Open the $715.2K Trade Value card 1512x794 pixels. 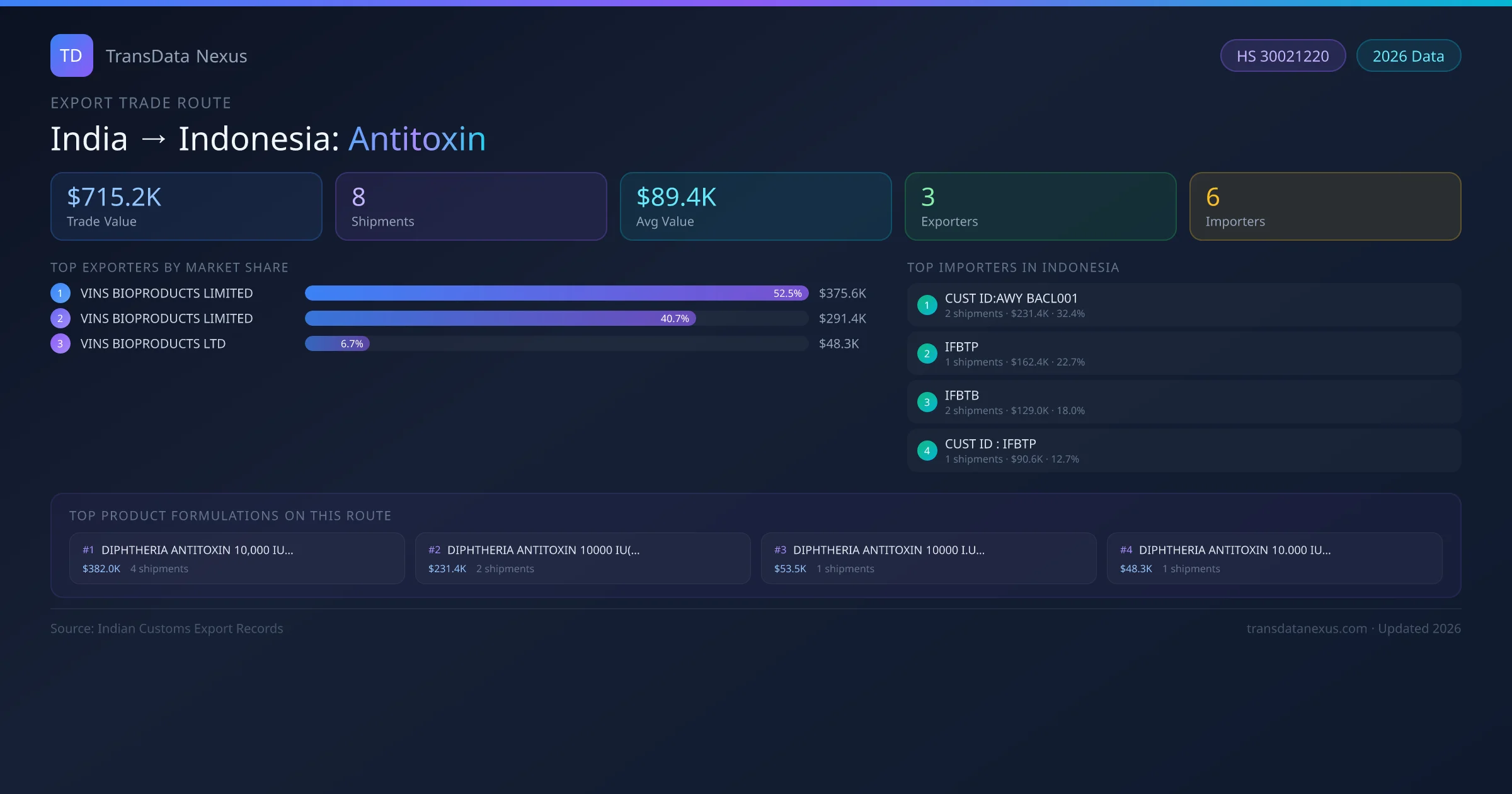[x=186, y=207]
